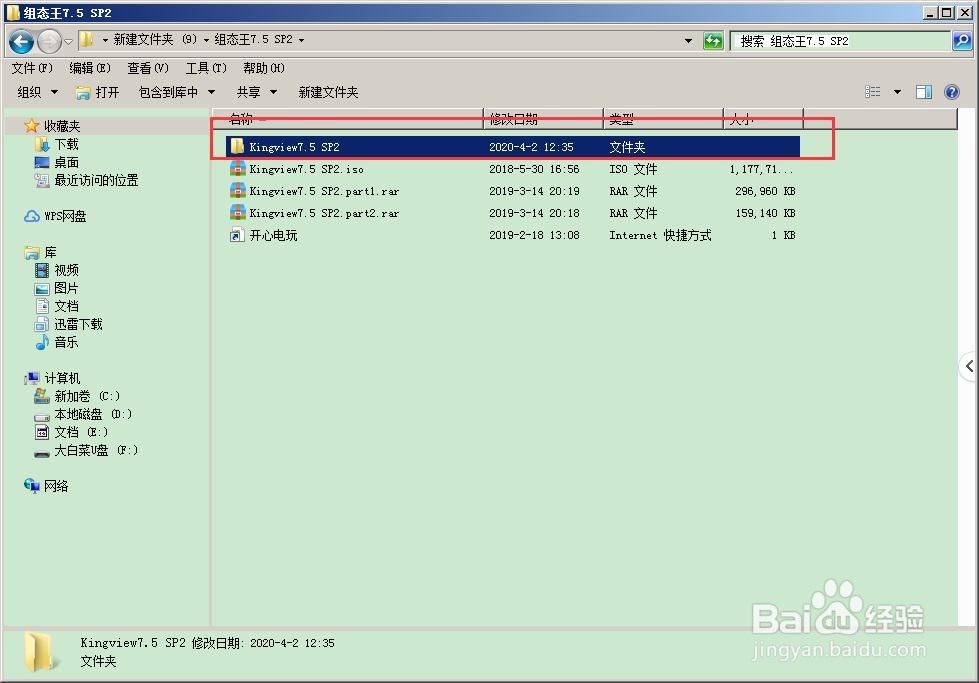Click the Forward navigation arrow
The height and width of the screenshot is (683, 979).
pyautogui.click(x=49, y=42)
